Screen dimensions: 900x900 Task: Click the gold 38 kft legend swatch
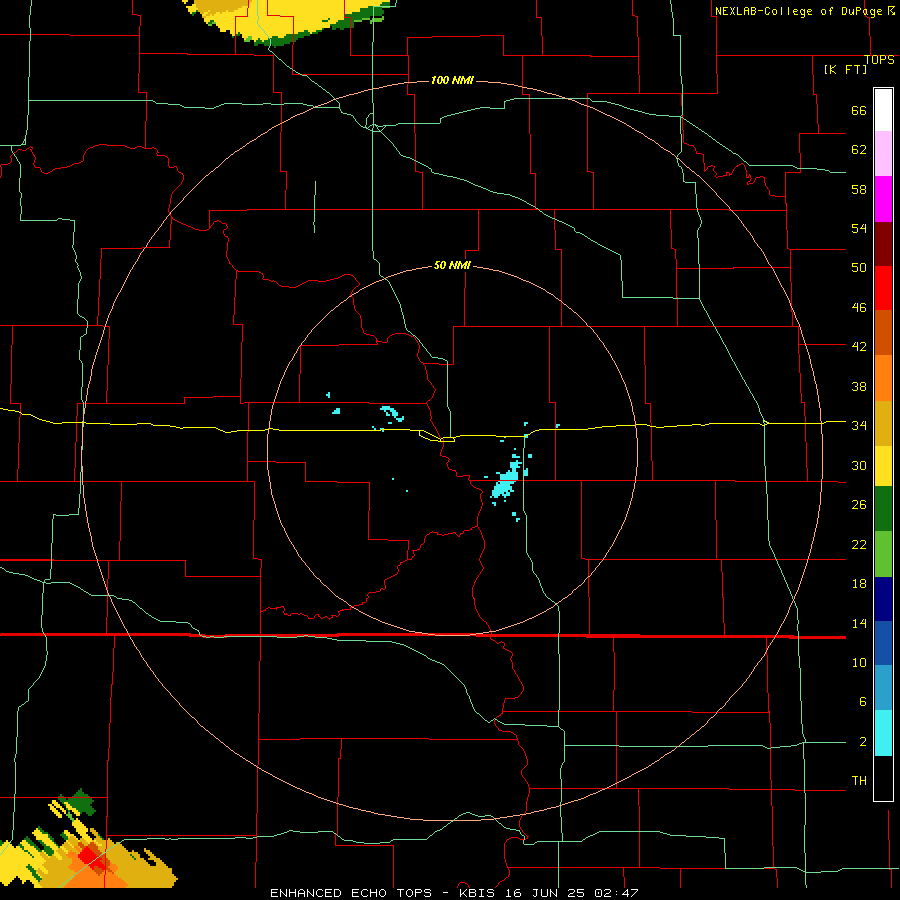click(x=883, y=423)
